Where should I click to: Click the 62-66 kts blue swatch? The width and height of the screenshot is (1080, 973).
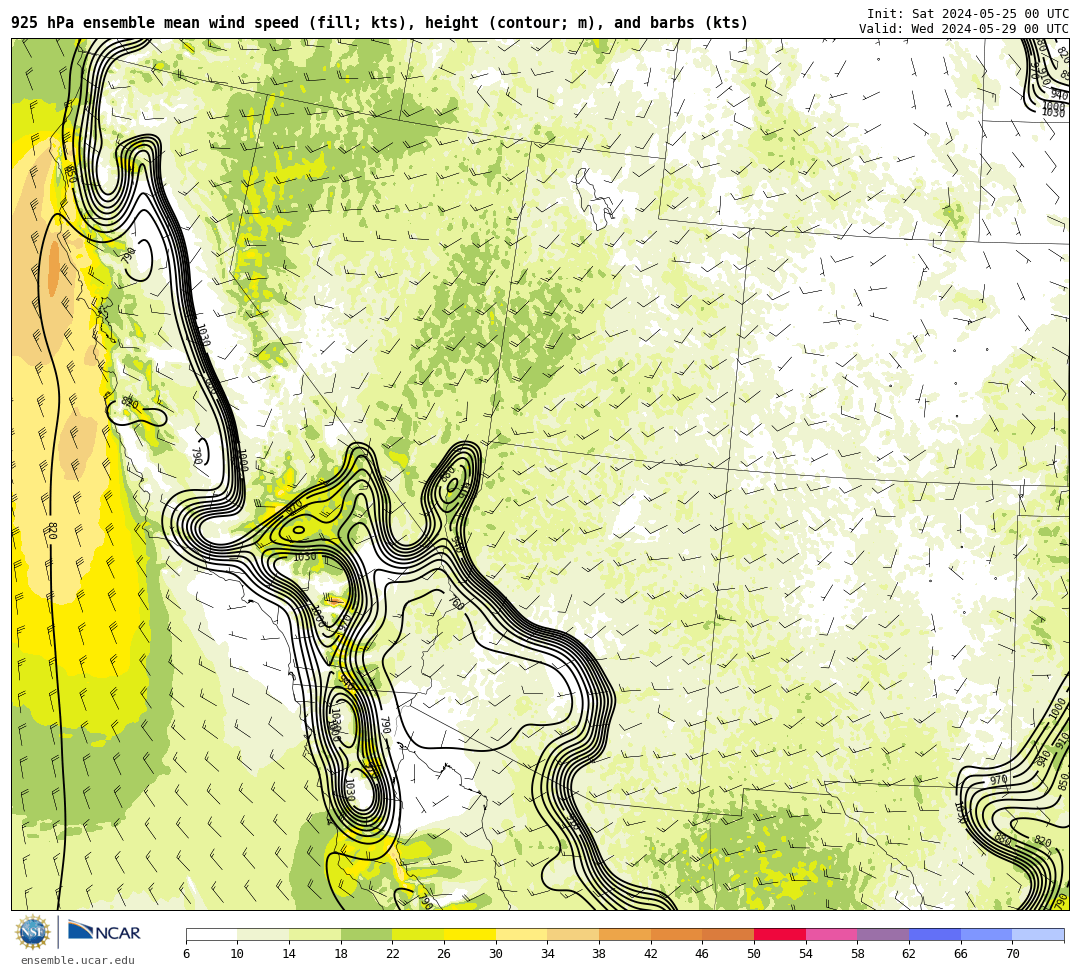pos(935,934)
